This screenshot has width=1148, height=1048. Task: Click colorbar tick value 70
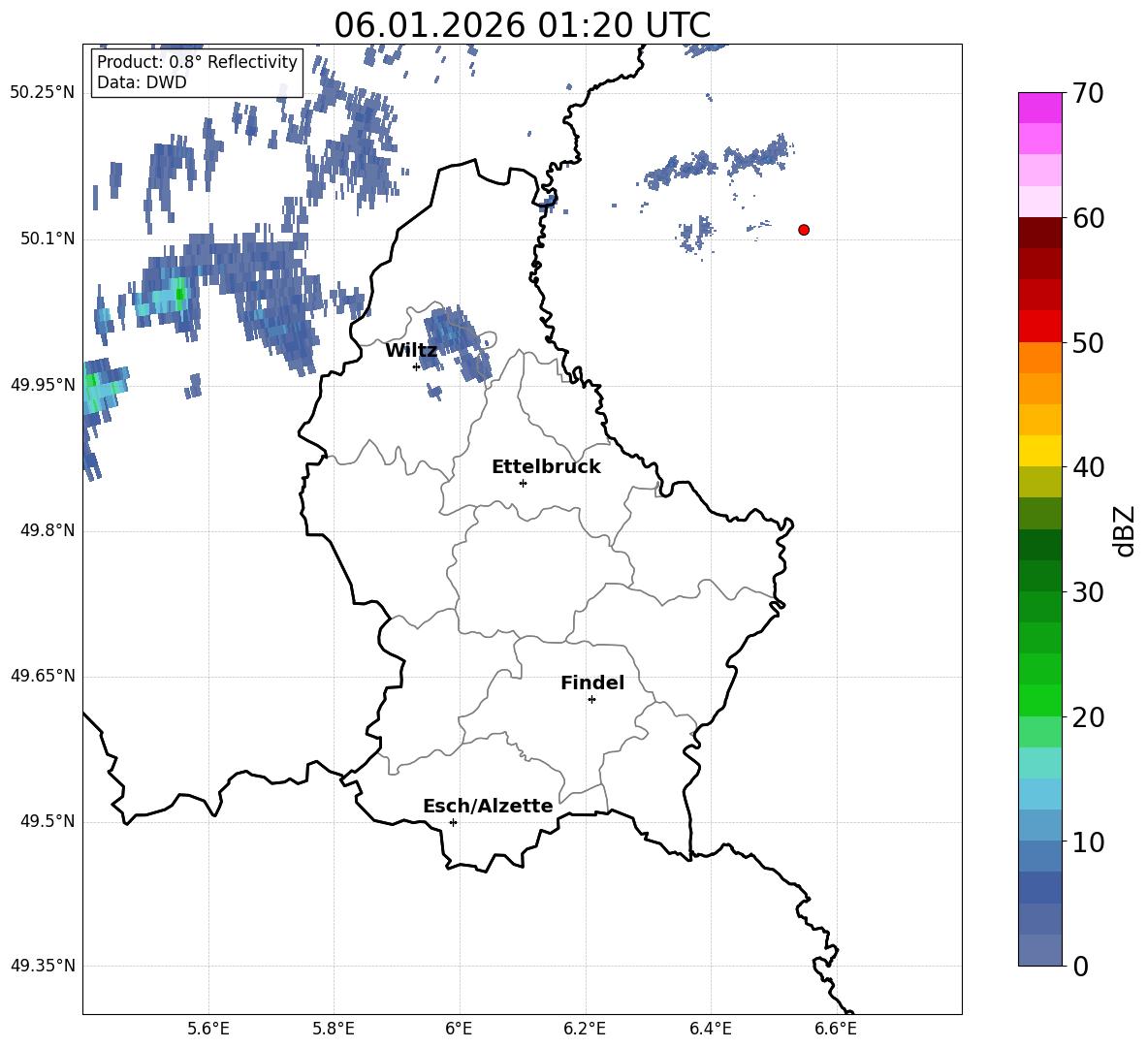click(x=1088, y=93)
